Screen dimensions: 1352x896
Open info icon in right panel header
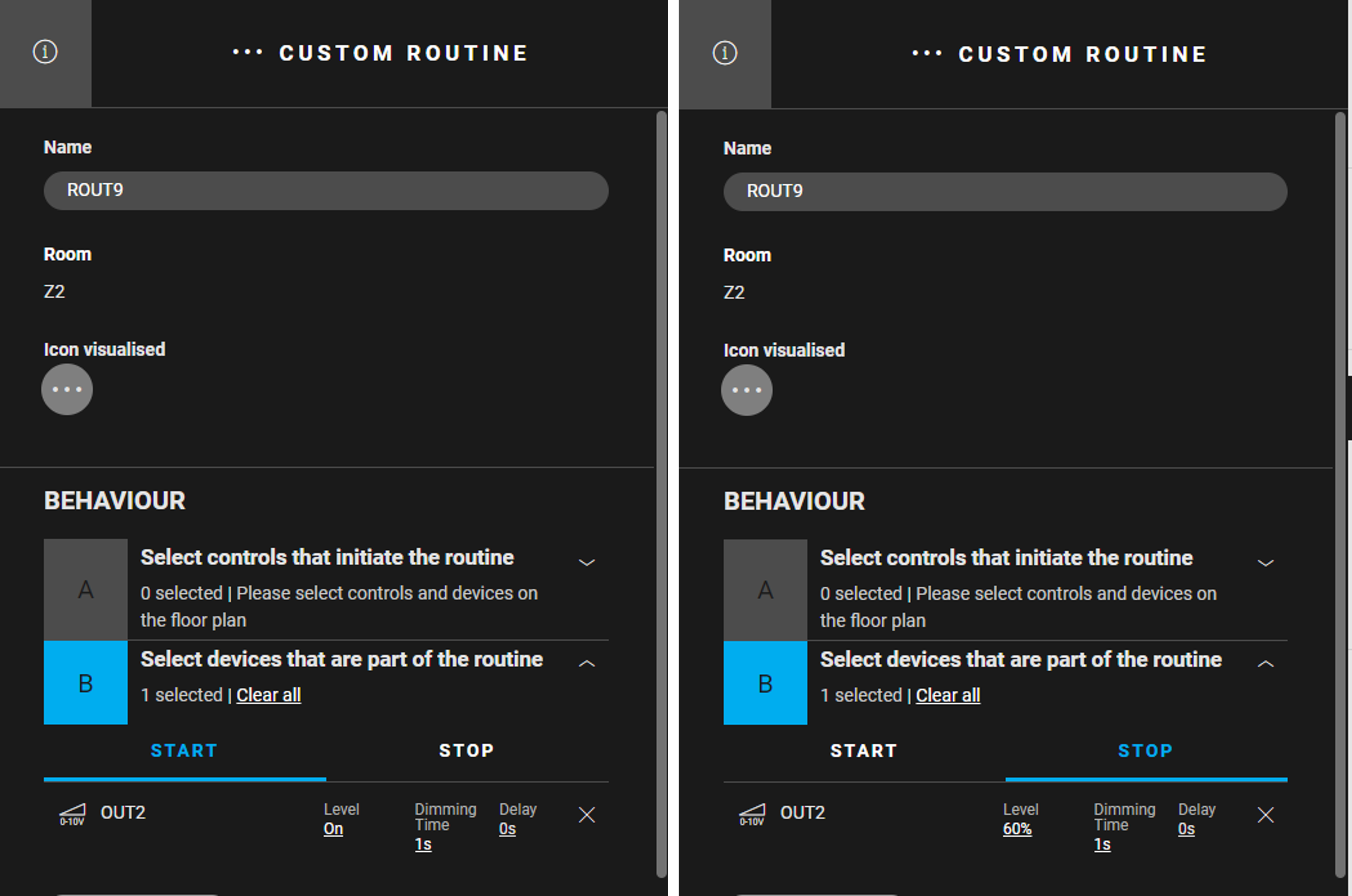click(724, 53)
